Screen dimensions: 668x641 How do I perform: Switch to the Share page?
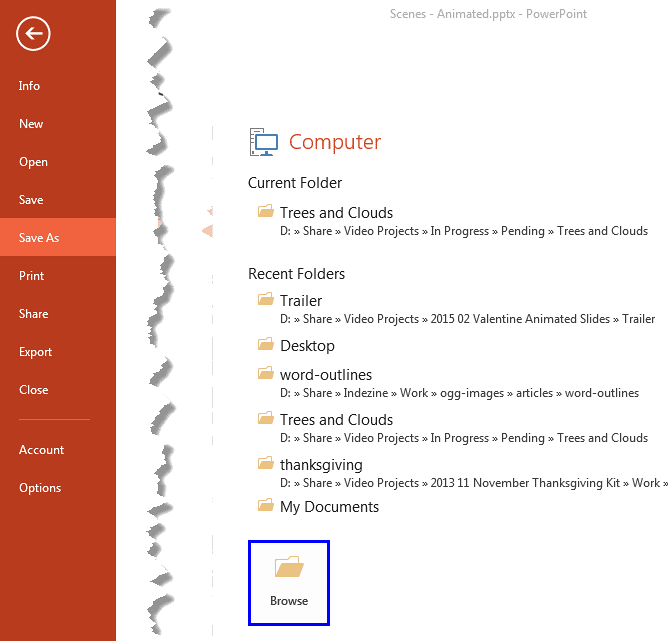tap(33, 314)
